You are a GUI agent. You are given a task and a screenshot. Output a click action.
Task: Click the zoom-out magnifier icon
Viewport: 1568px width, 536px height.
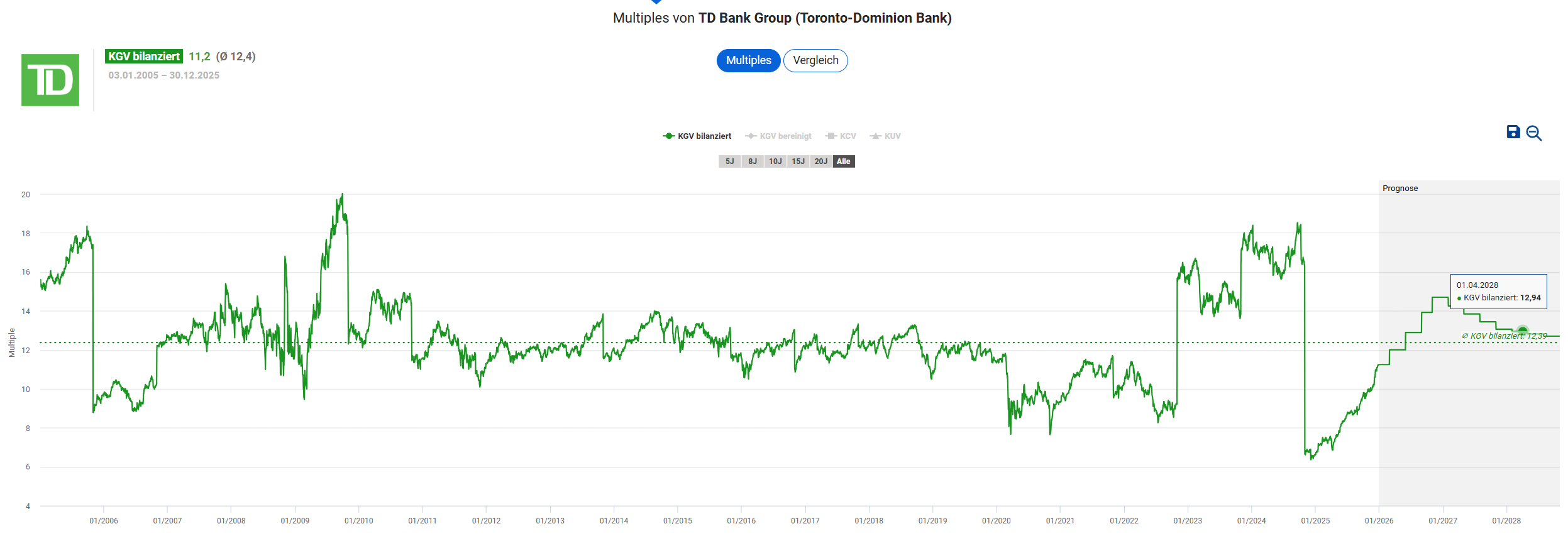(x=1533, y=133)
